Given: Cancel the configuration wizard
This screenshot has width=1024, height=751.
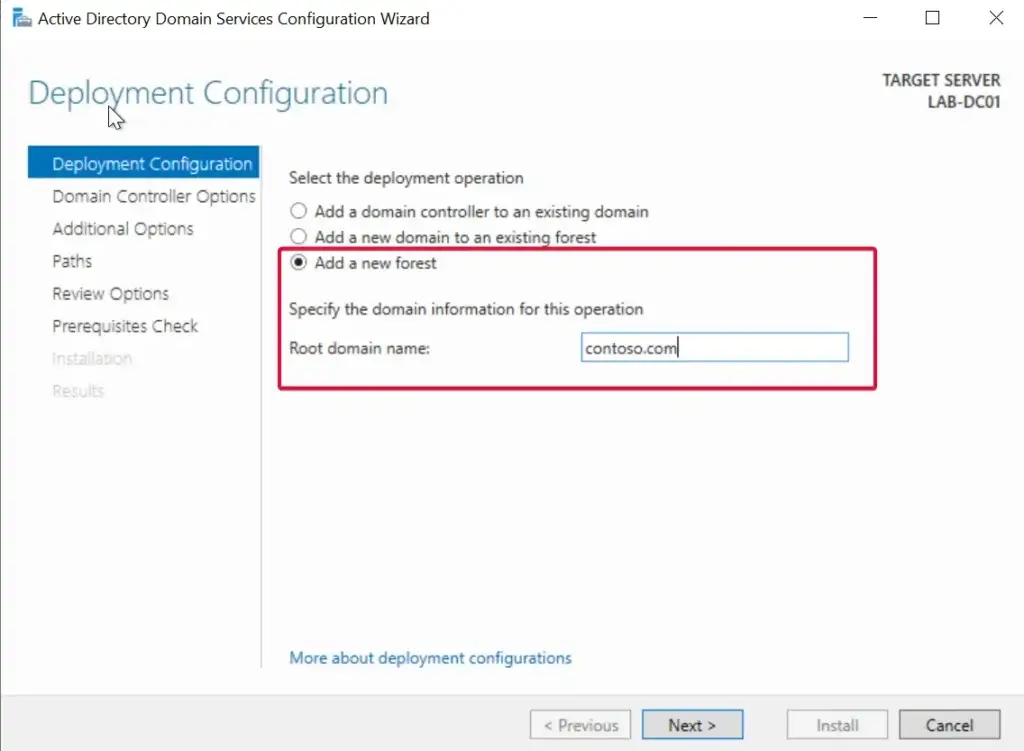Looking at the screenshot, I should pos(949,725).
